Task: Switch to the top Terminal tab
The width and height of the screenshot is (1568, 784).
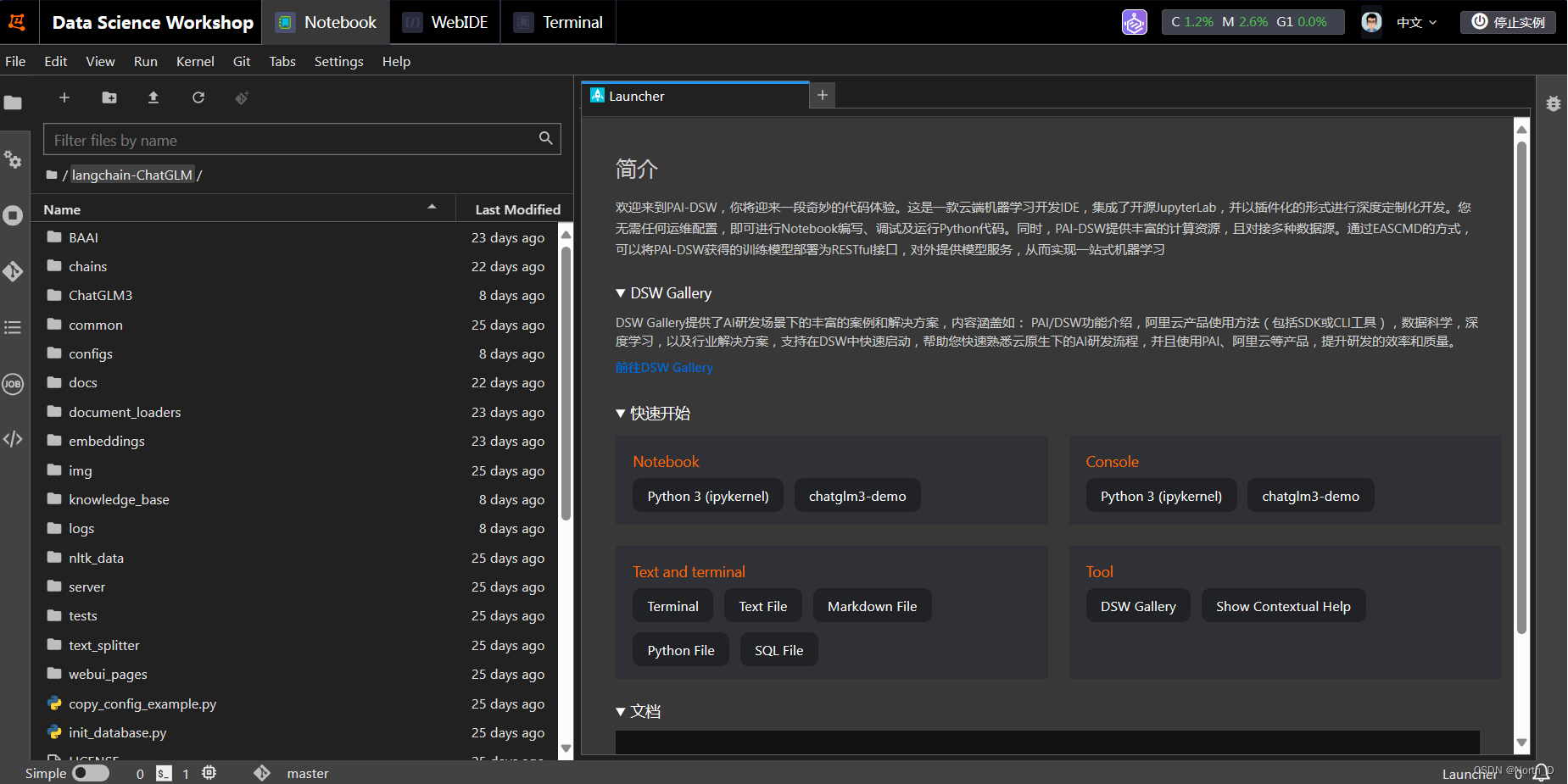Action: [559, 22]
